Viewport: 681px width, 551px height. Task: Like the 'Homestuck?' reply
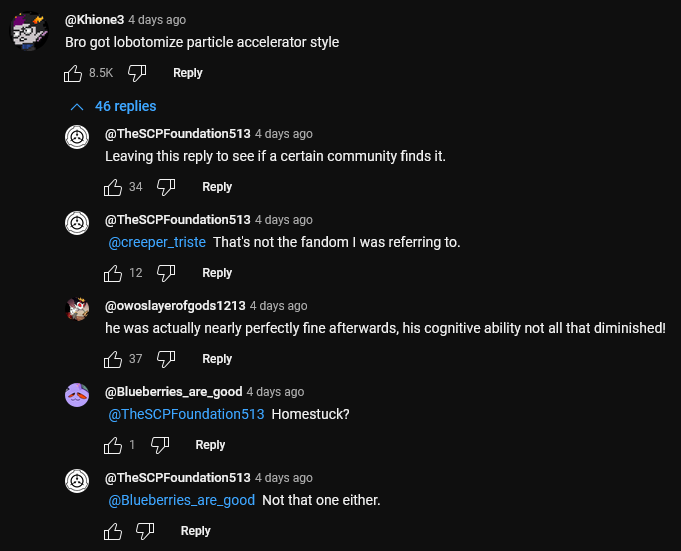click(x=113, y=445)
